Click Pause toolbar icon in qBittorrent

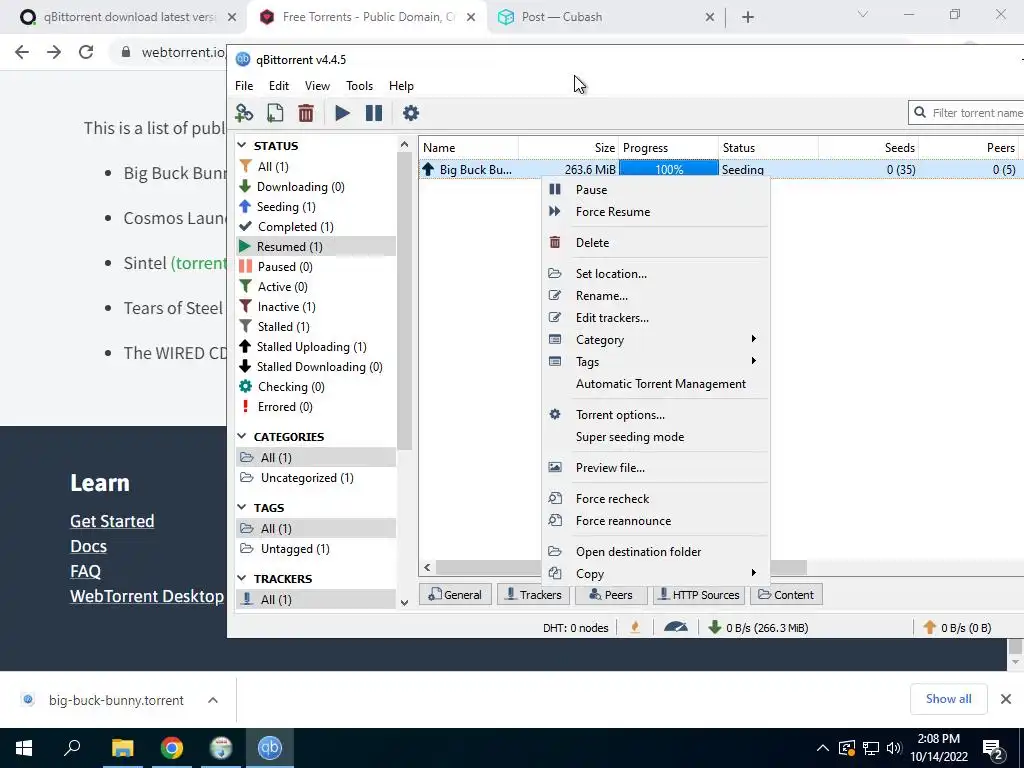click(374, 113)
